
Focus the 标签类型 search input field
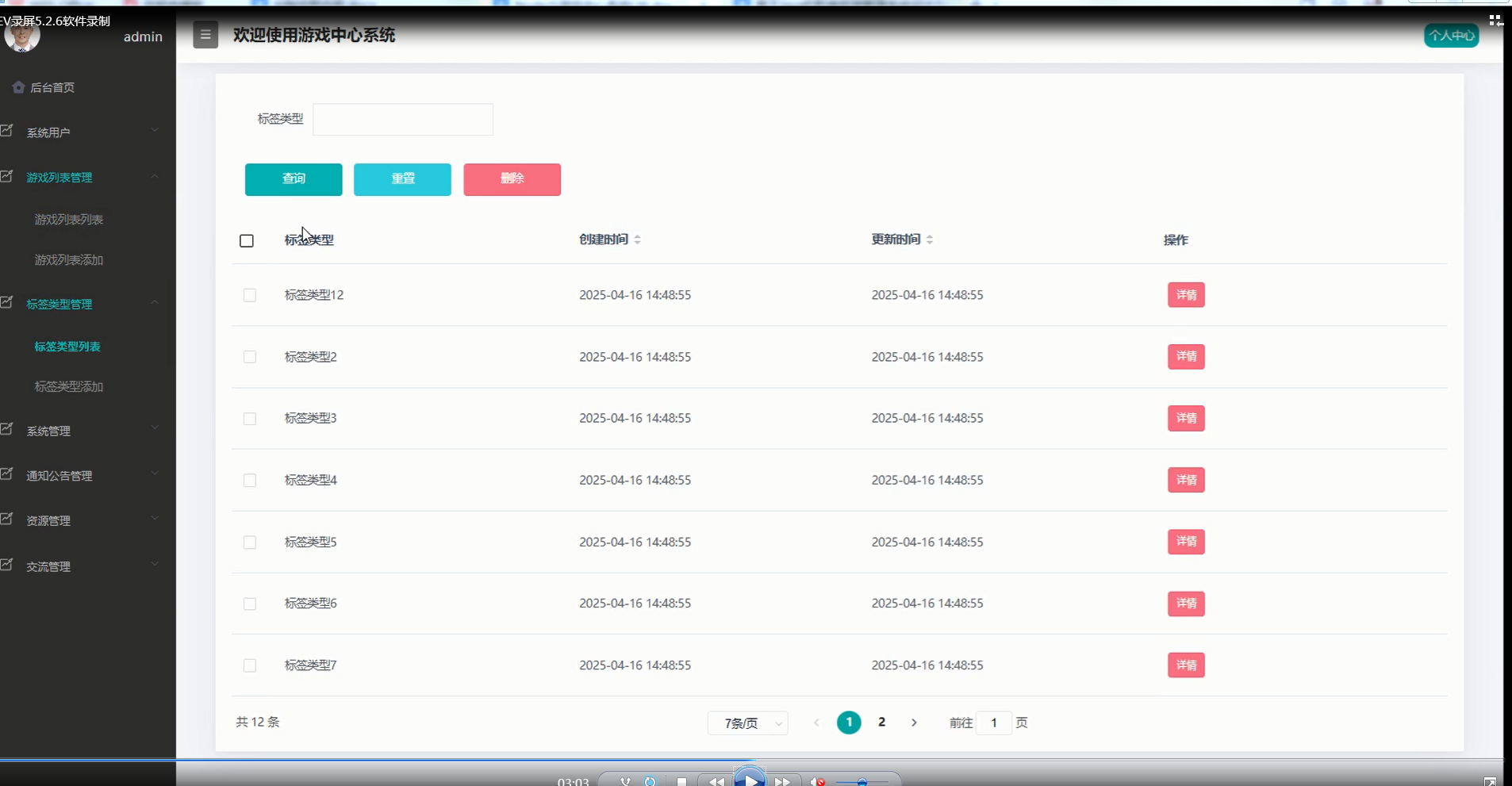tap(403, 119)
